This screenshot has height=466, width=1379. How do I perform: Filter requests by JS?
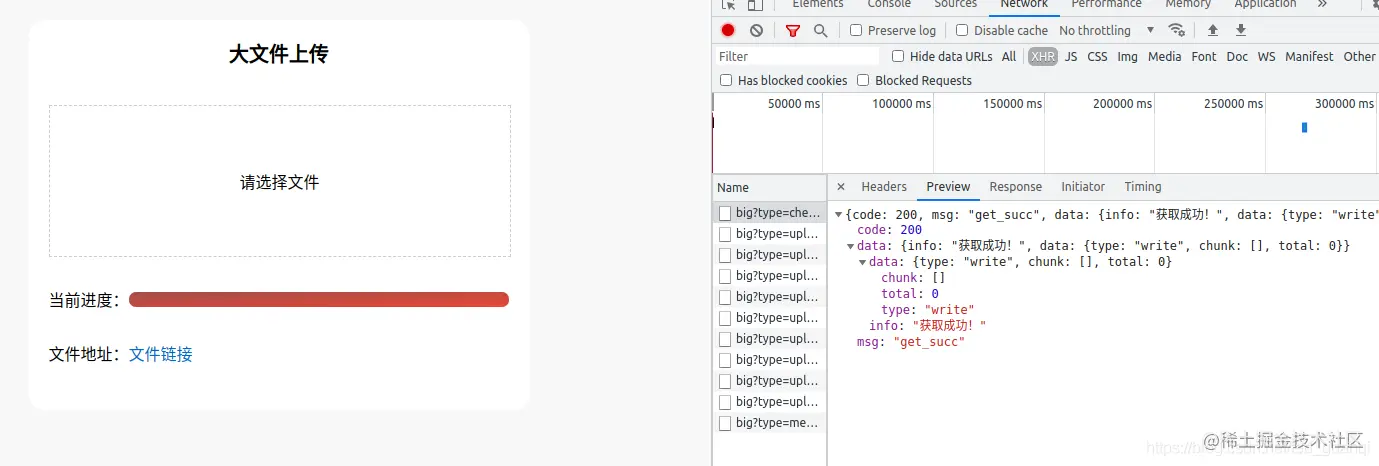coord(1071,57)
